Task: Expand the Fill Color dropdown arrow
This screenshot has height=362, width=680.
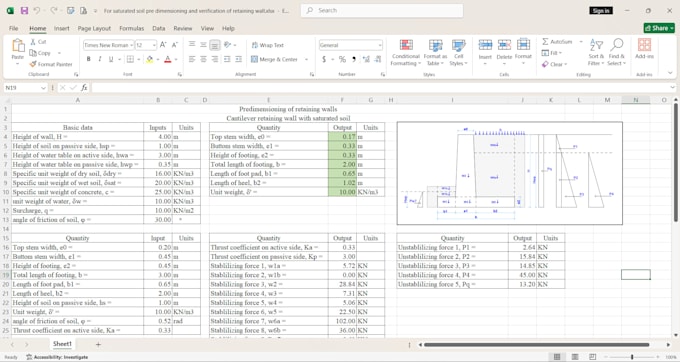Action: coord(157,59)
